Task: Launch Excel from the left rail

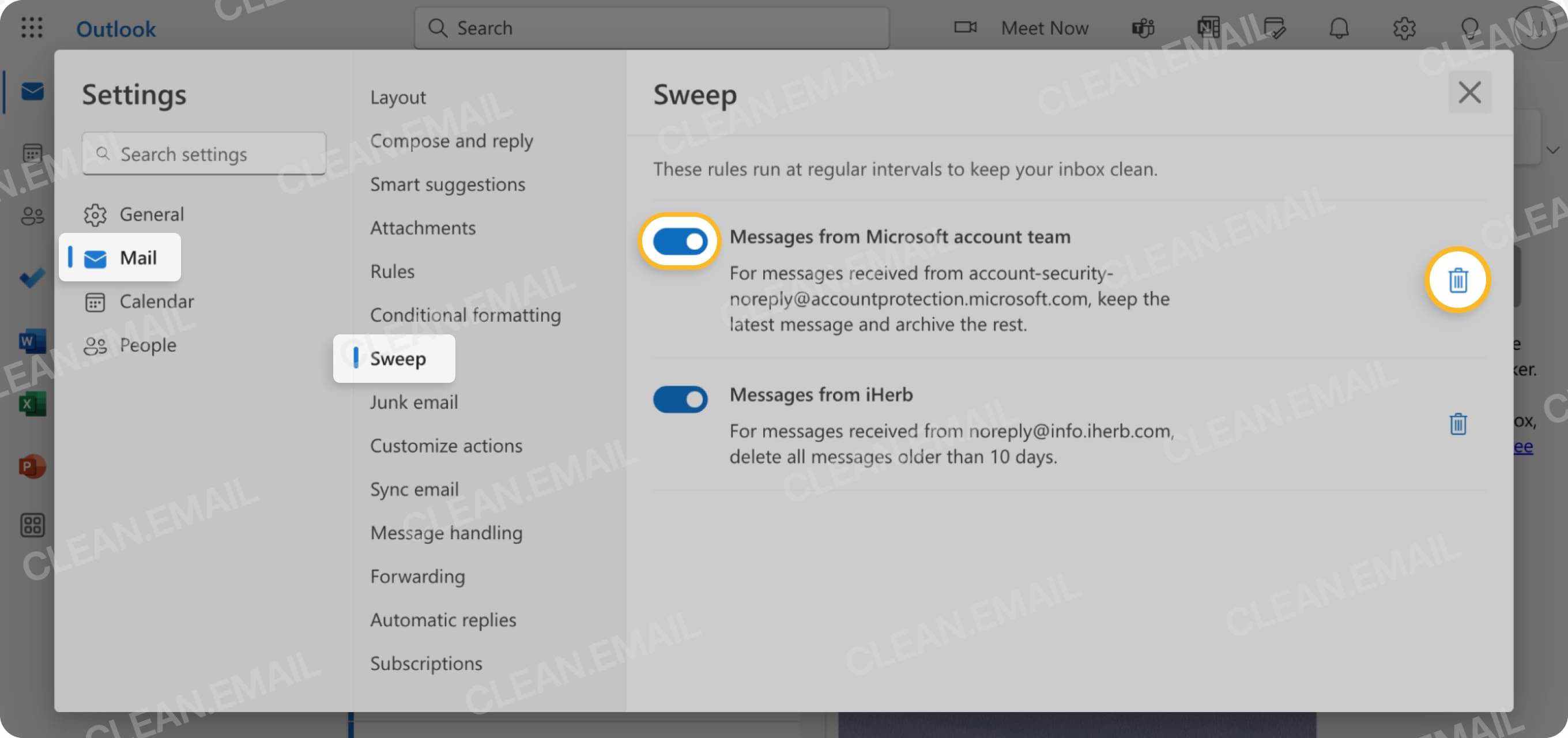Action: pos(32,404)
